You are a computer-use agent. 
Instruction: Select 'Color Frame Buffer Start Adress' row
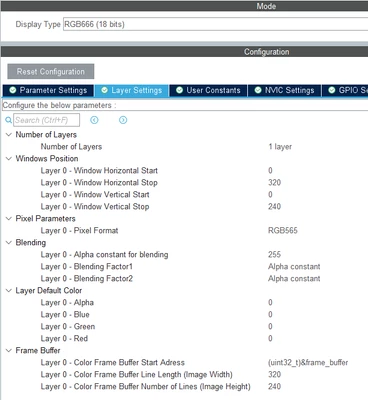pos(113,363)
